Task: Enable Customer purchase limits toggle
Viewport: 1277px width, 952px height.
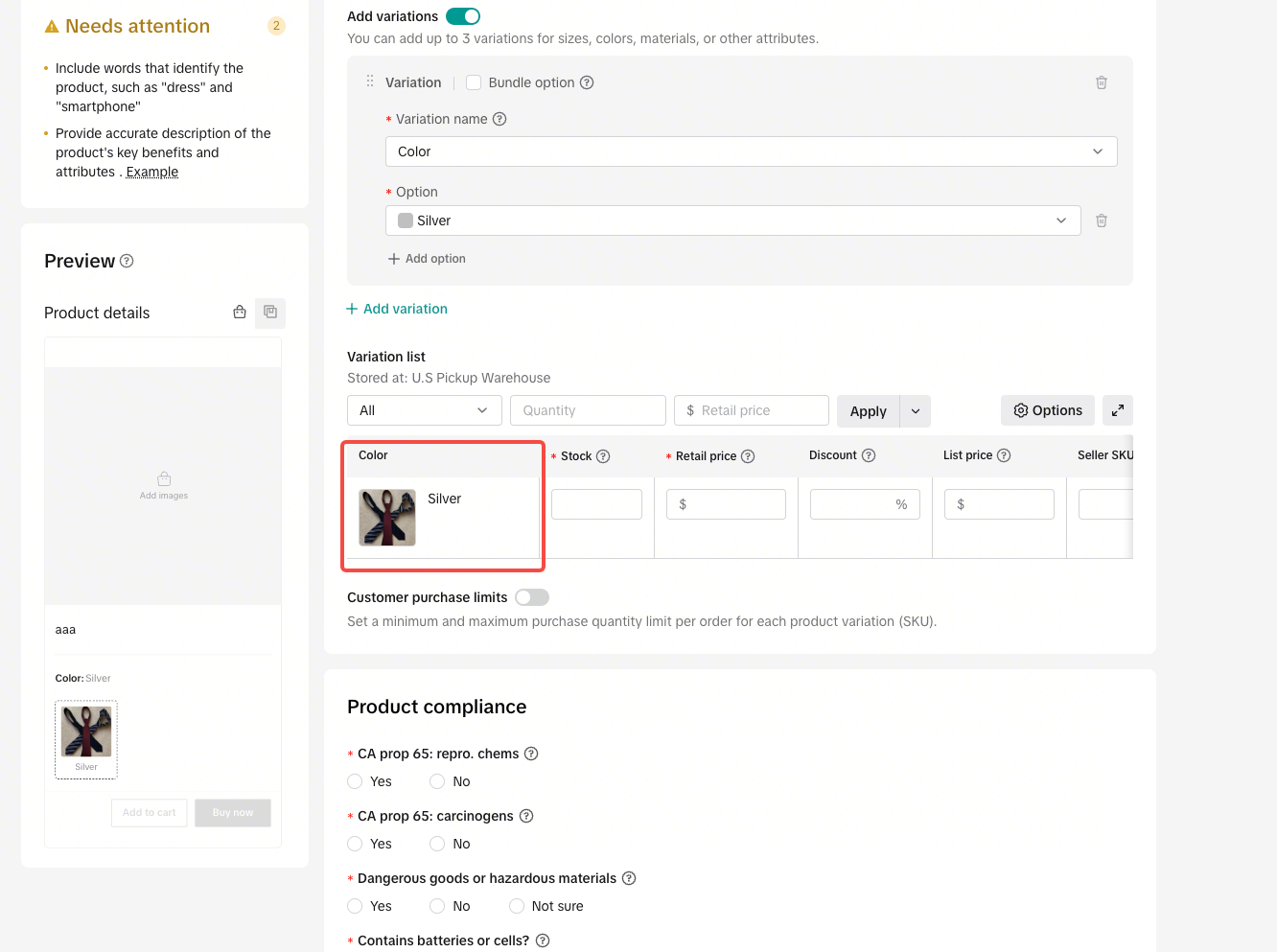Action: coord(532,597)
